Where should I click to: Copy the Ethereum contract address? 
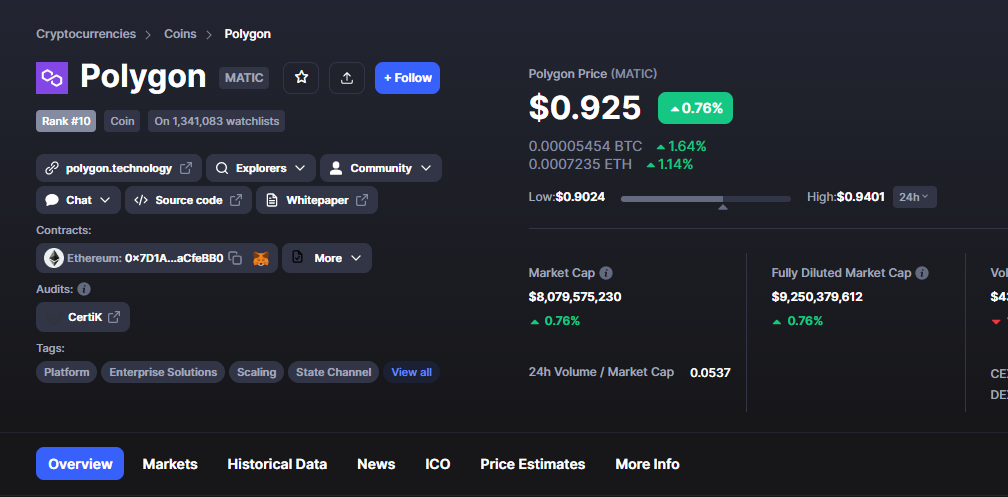[236, 258]
